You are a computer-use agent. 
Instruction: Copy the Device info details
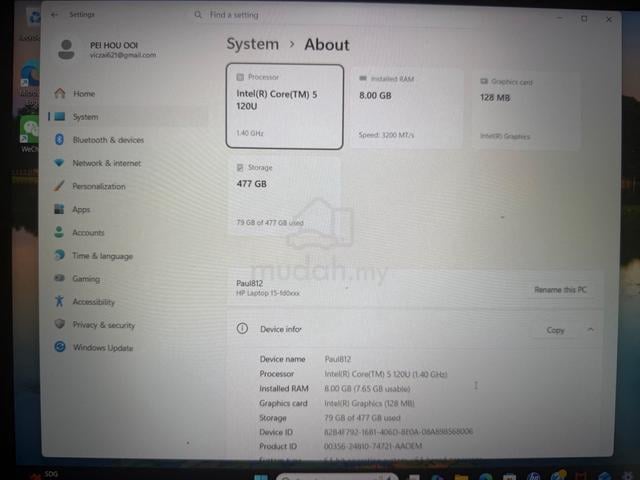[x=555, y=330]
